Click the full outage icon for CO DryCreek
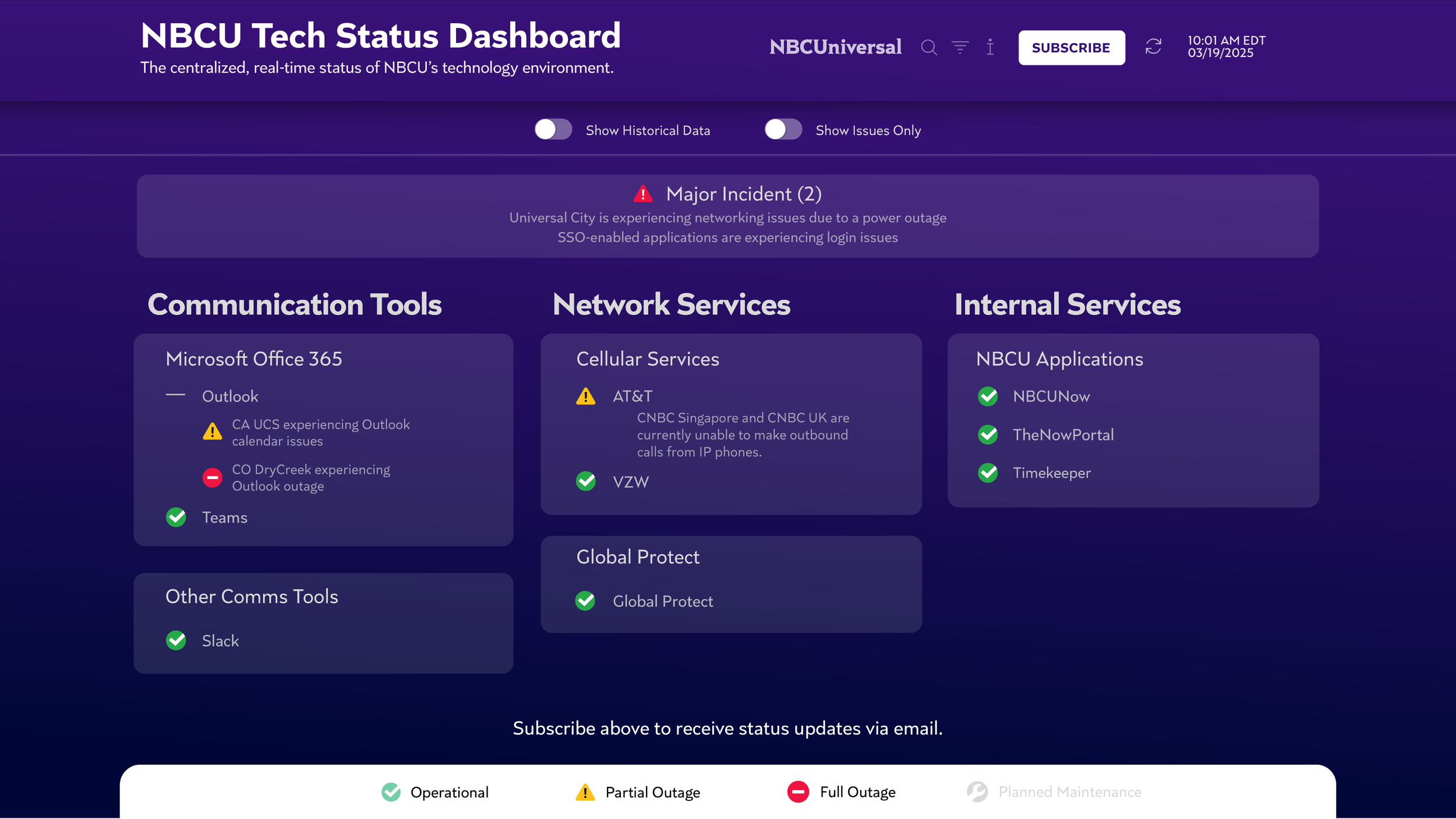The width and height of the screenshot is (1456, 819). (213, 477)
